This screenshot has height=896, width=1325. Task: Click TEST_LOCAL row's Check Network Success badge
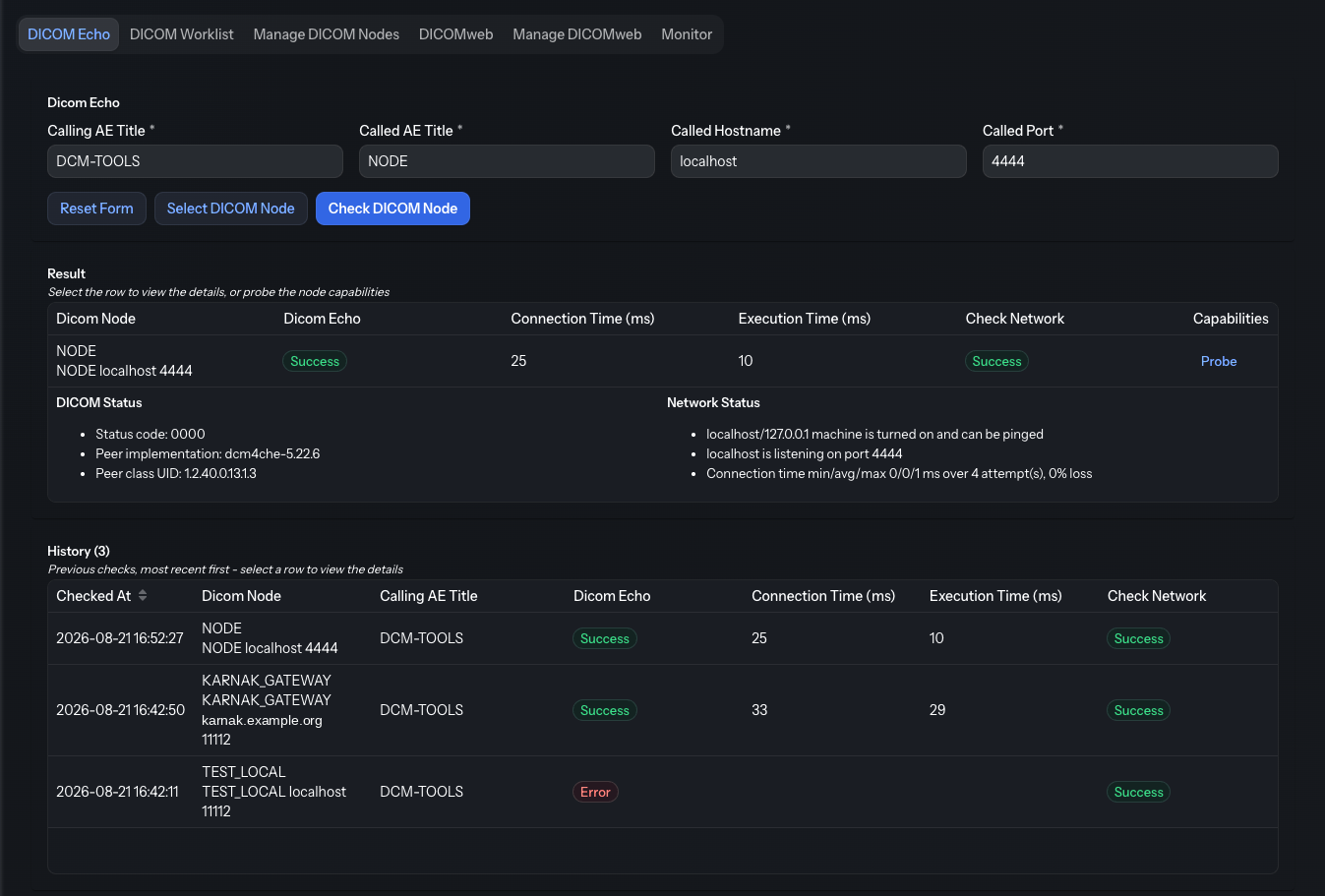coord(1139,792)
